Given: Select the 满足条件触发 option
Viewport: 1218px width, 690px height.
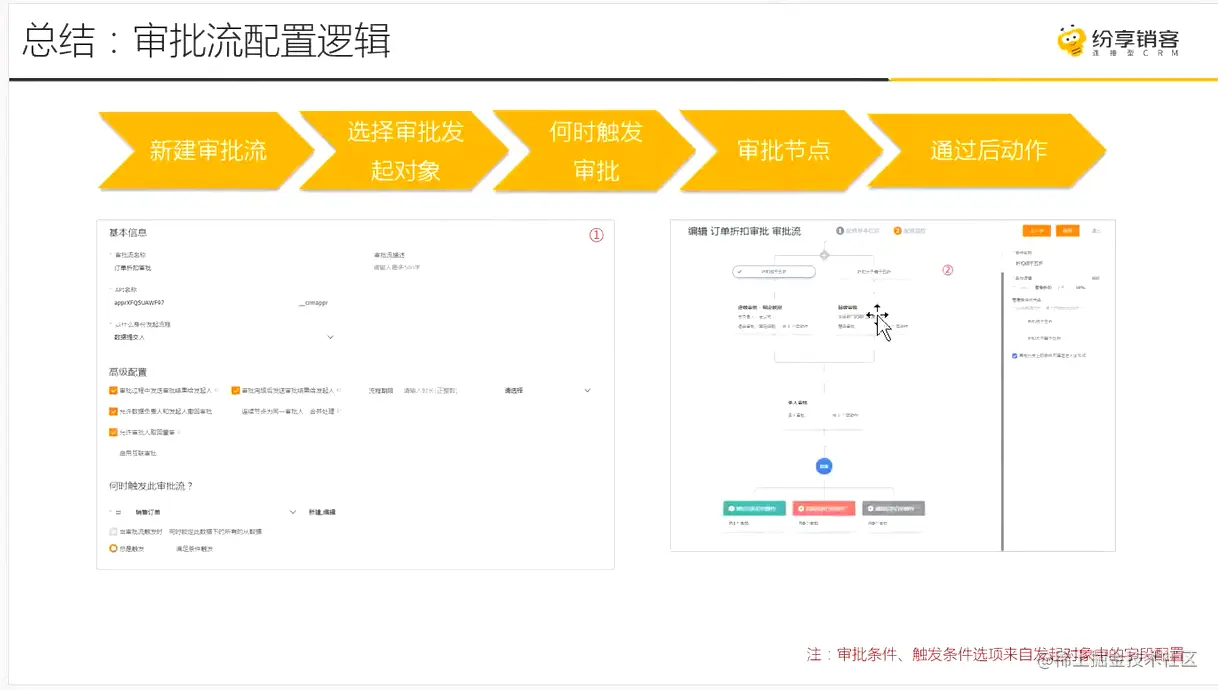Looking at the screenshot, I should click(x=195, y=548).
